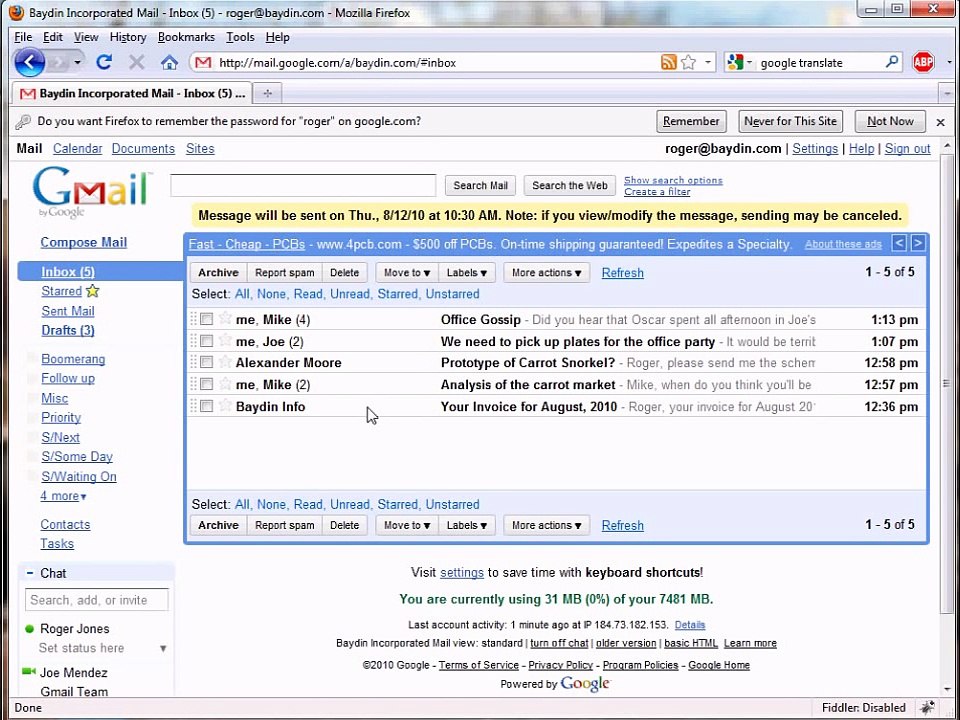The width and height of the screenshot is (960, 720).
Task: Check the Office Gossip conversation checkbox
Action: (206, 319)
